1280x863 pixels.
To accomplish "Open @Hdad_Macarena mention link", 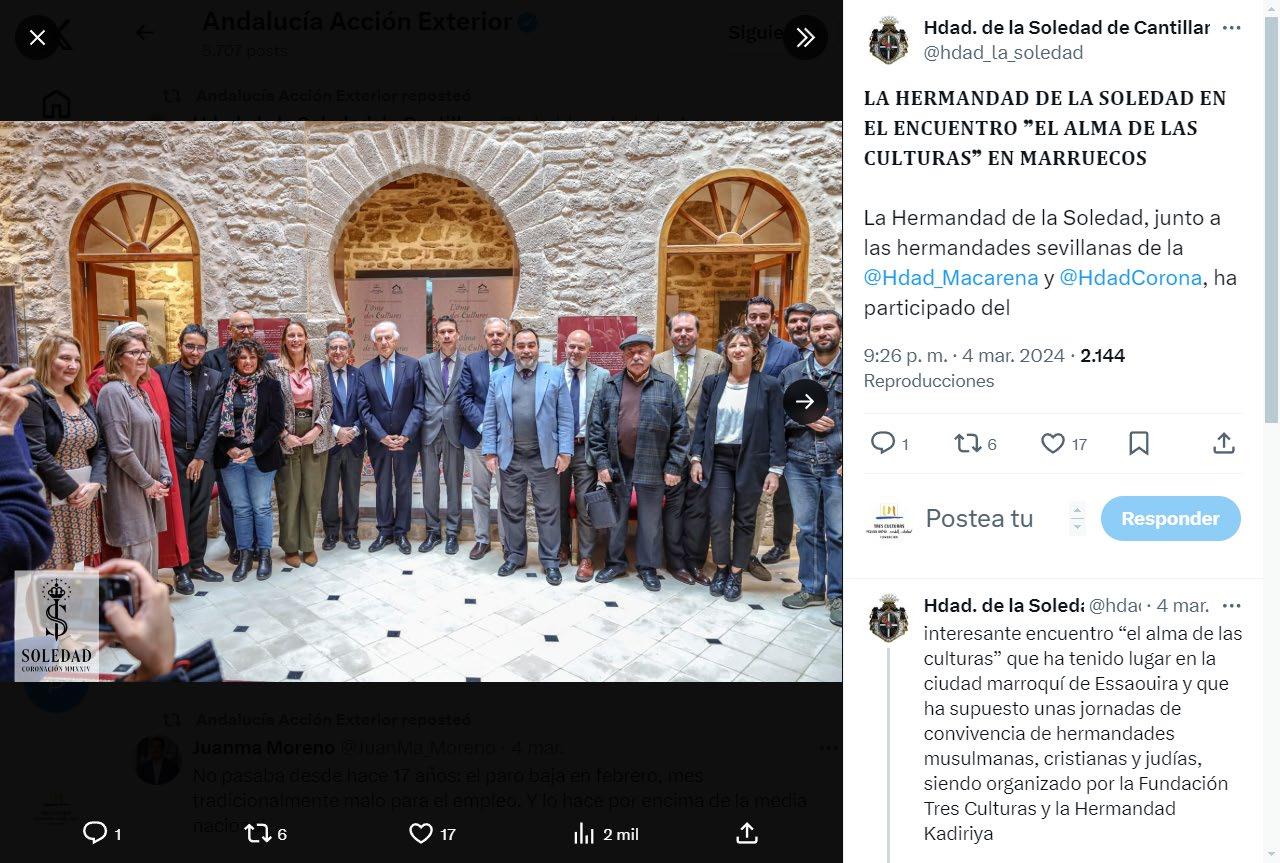I will point(951,277).
